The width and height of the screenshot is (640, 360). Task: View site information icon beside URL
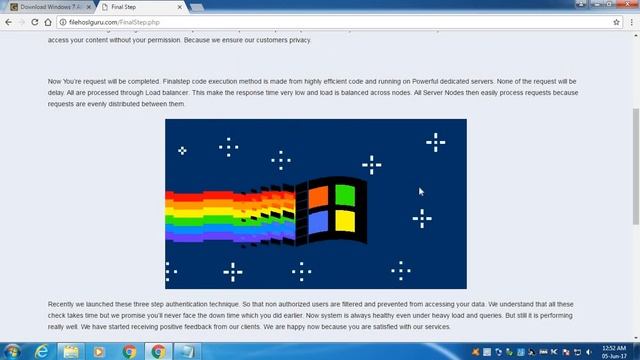pyautogui.click(x=63, y=22)
